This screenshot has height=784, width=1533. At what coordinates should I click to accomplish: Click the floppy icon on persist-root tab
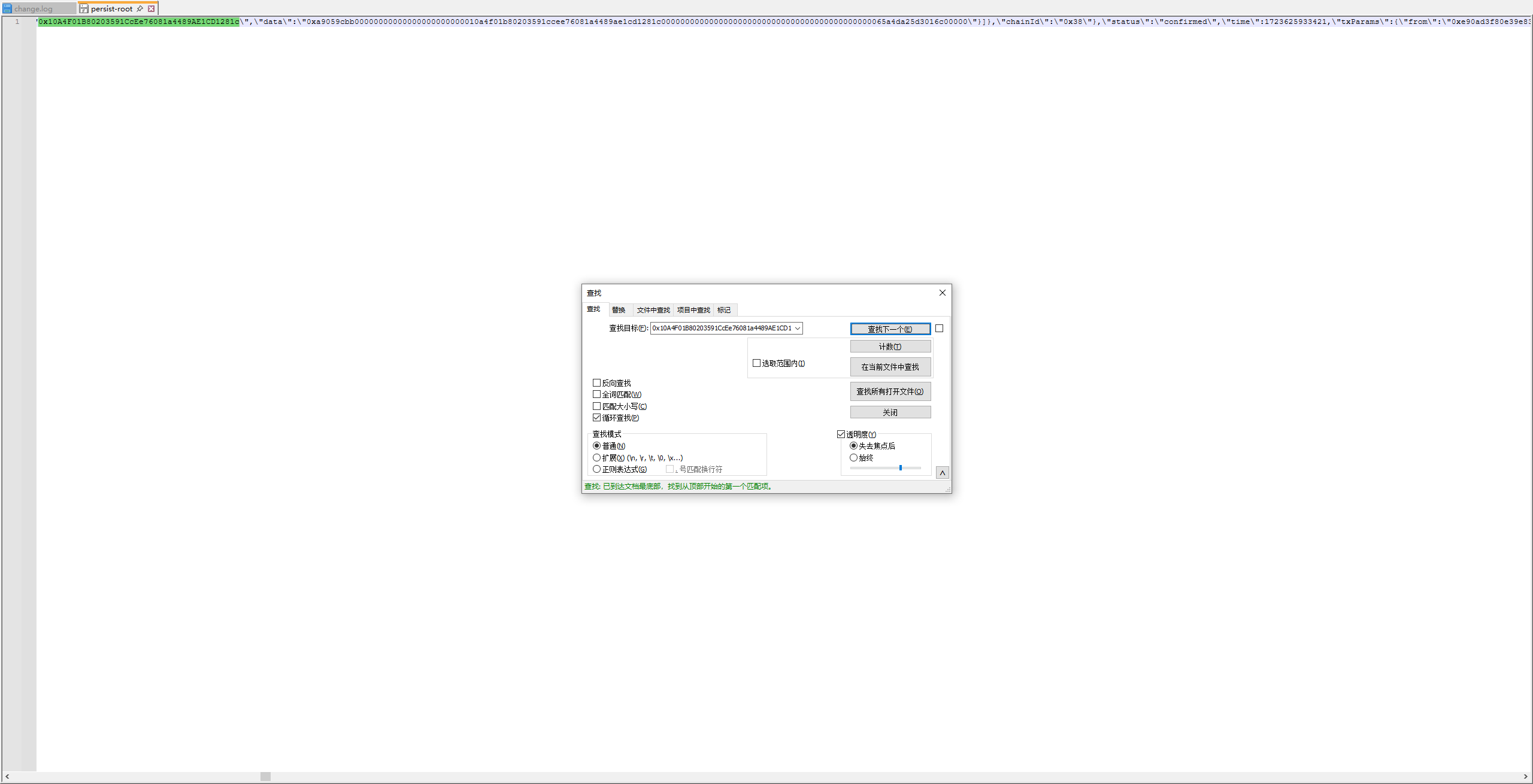(x=84, y=8)
